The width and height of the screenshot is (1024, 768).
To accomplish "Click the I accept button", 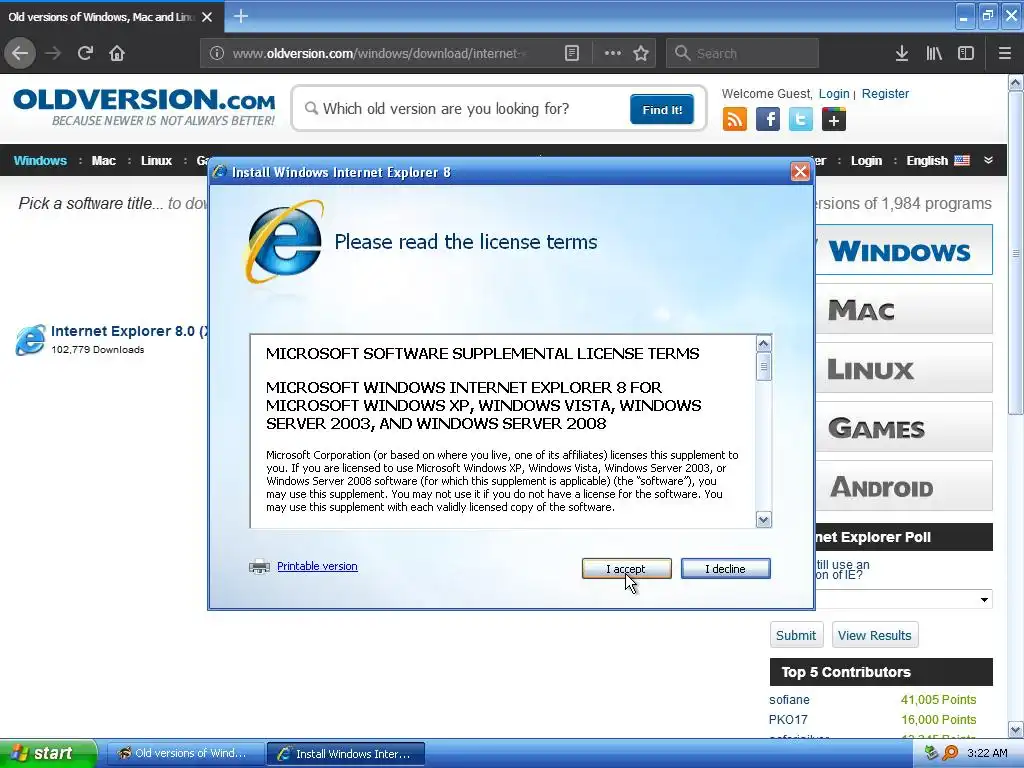I will 626,568.
